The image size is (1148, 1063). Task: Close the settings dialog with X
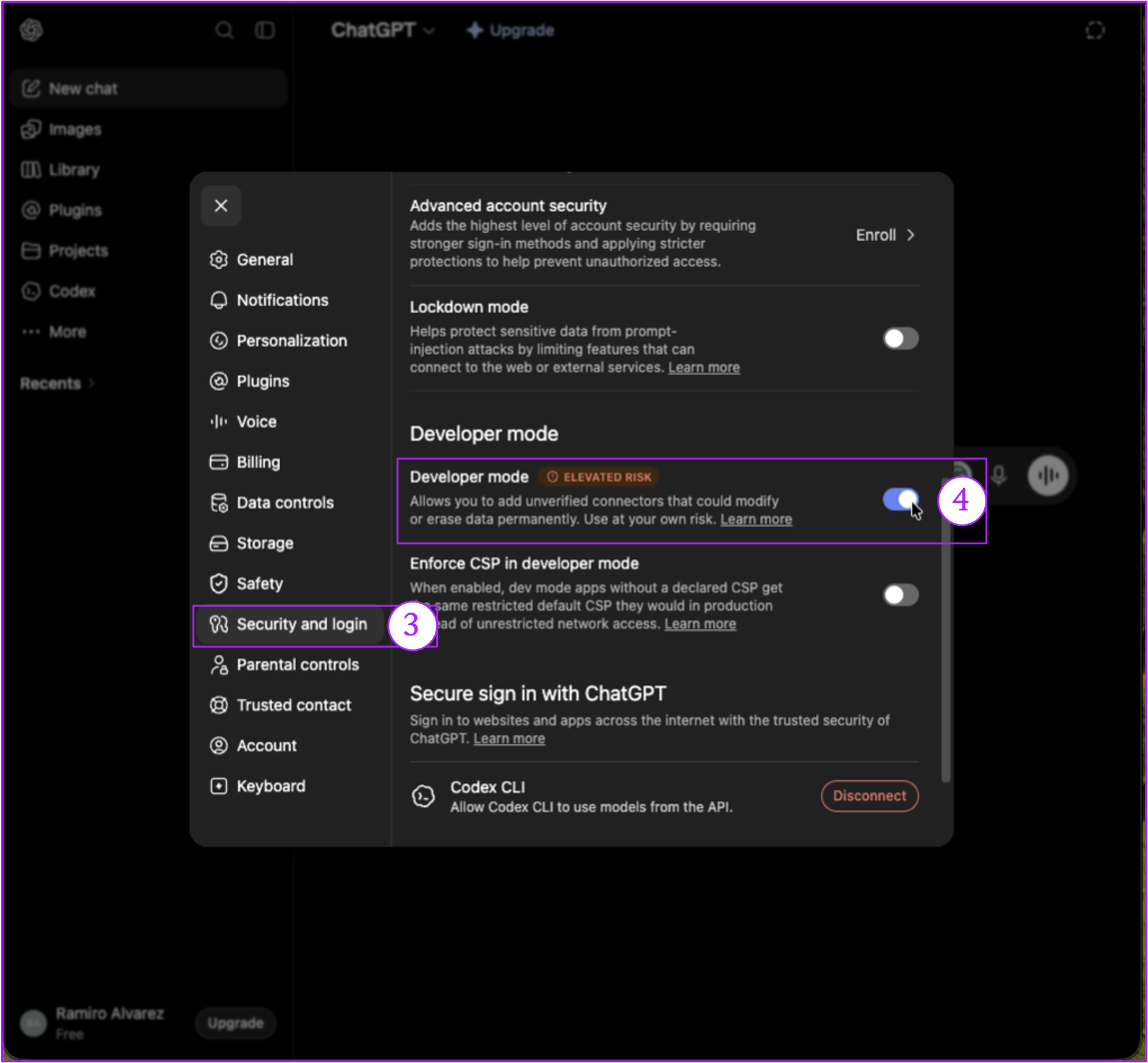[221, 205]
